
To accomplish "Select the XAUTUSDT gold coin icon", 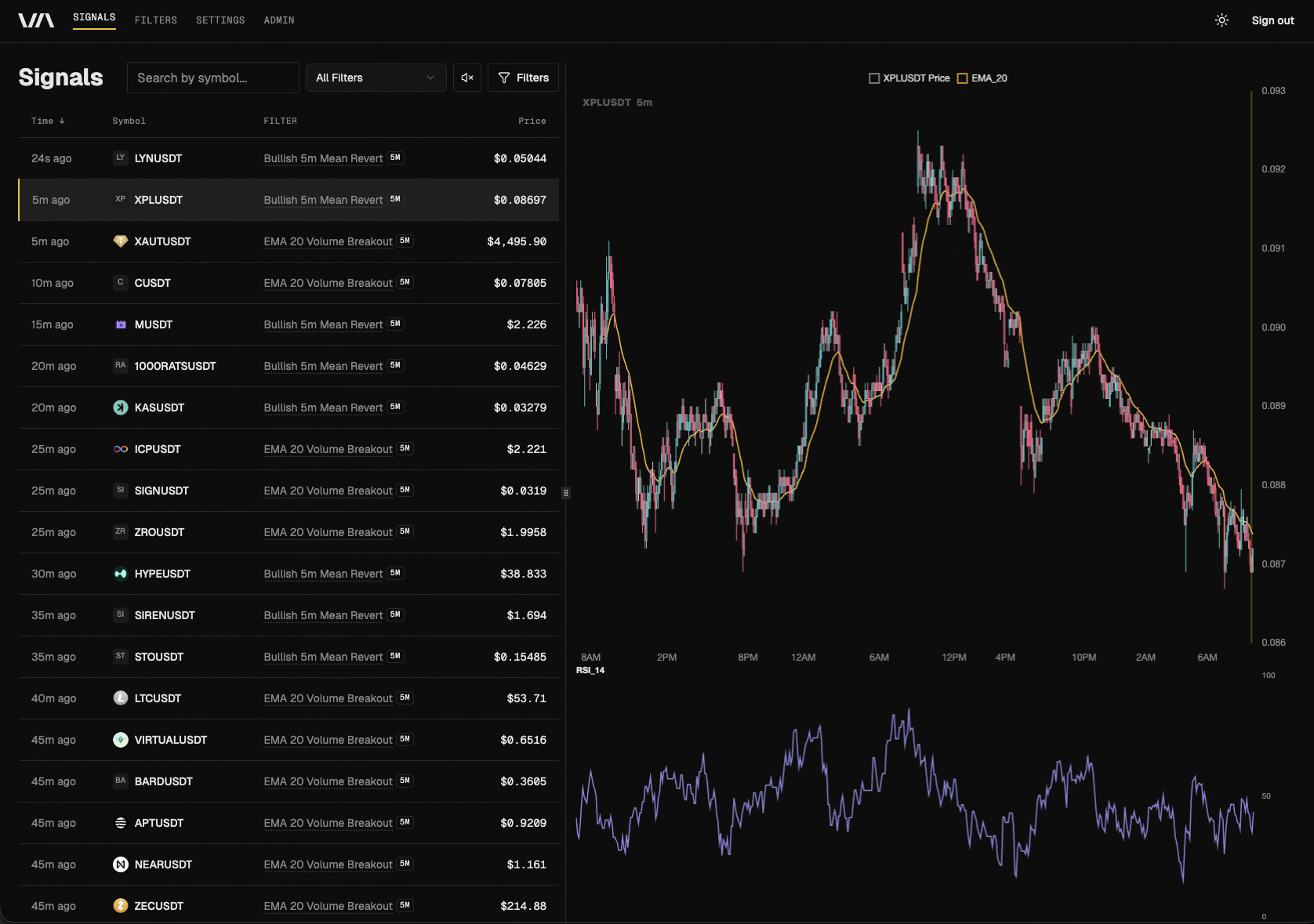I will (120, 241).
